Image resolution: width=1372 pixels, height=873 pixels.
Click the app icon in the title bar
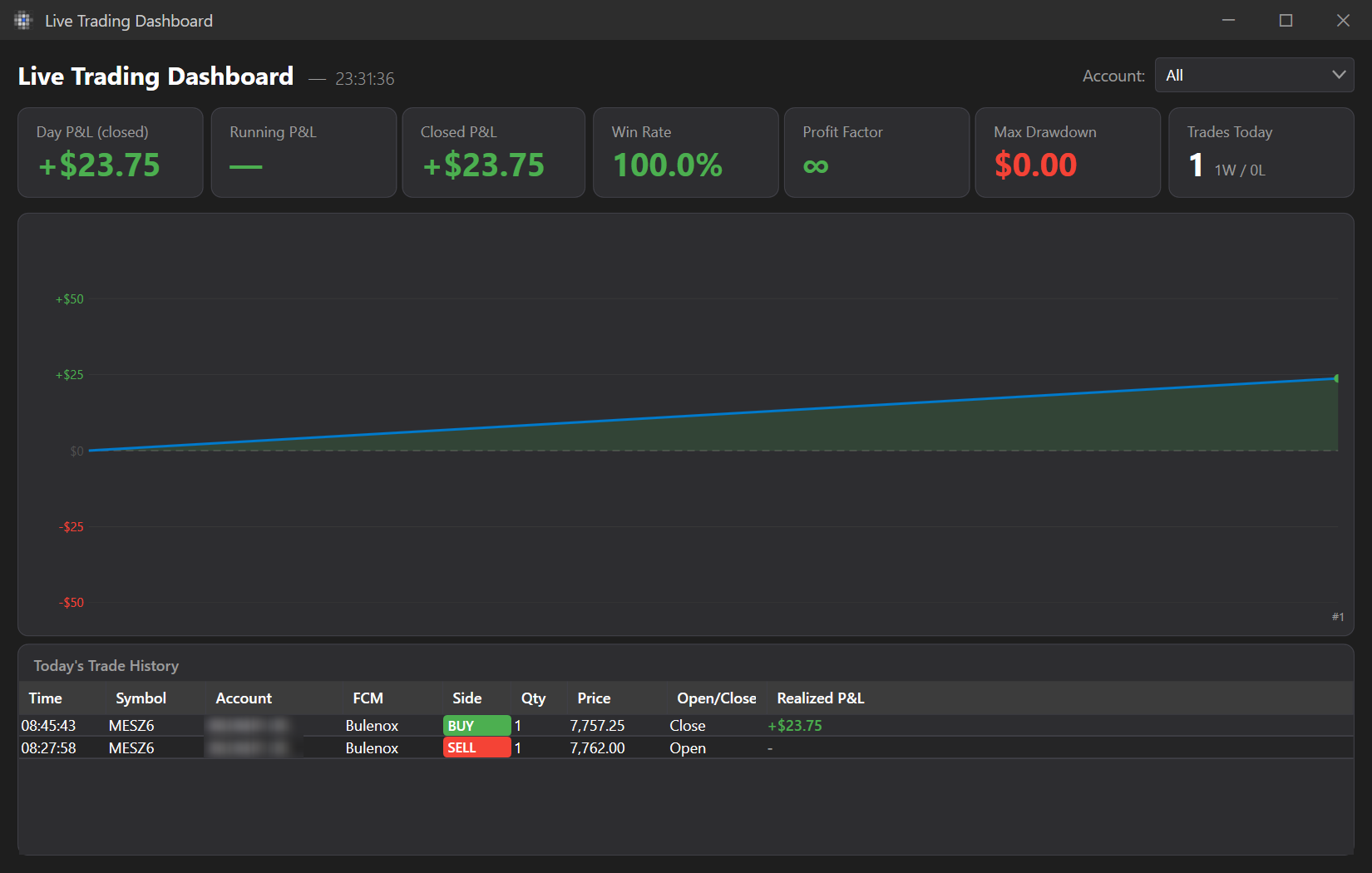(x=22, y=21)
